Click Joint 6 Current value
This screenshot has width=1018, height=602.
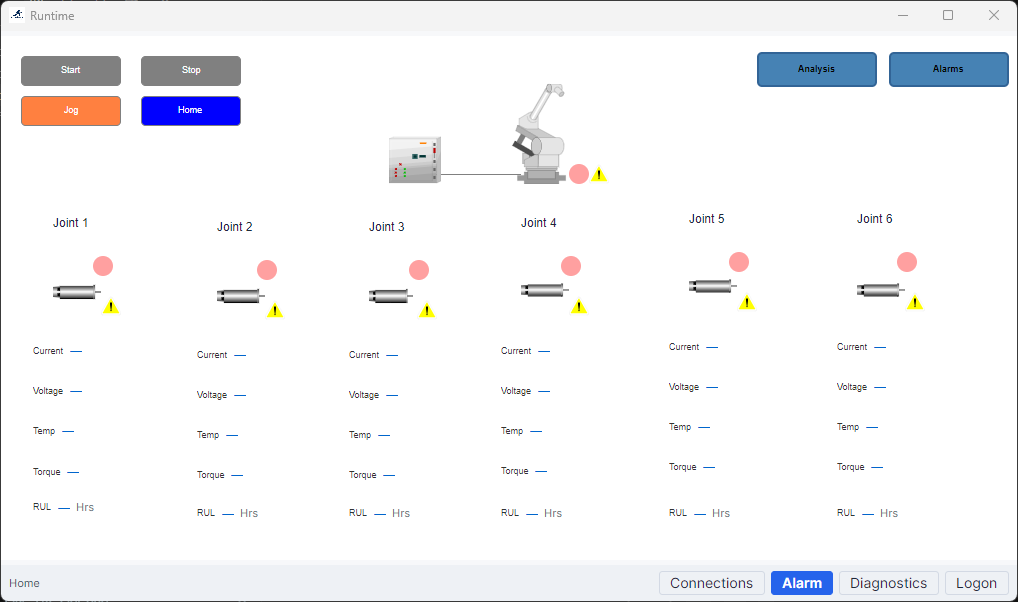pyautogui.click(x=880, y=347)
